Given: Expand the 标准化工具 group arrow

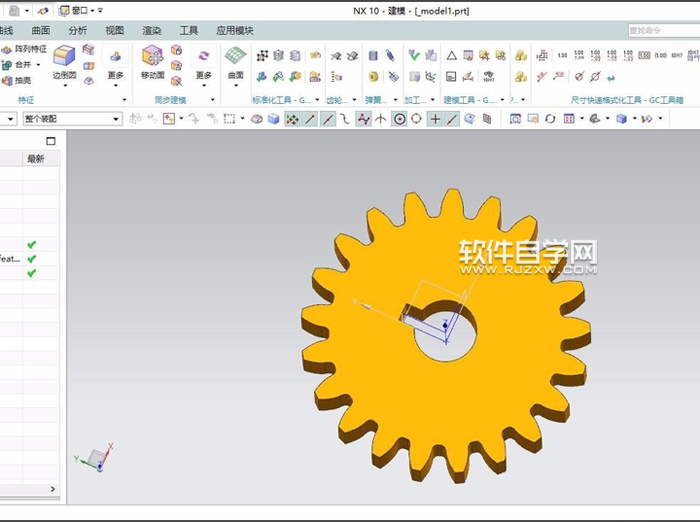Looking at the screenshot, I should 317,100.
